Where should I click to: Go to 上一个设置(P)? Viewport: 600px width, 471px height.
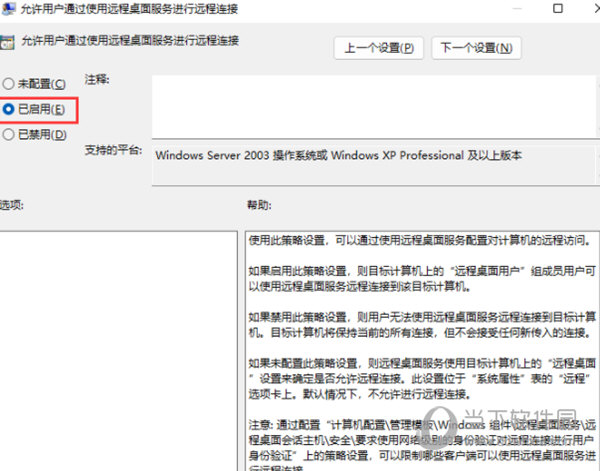click(x=378, y=48)
